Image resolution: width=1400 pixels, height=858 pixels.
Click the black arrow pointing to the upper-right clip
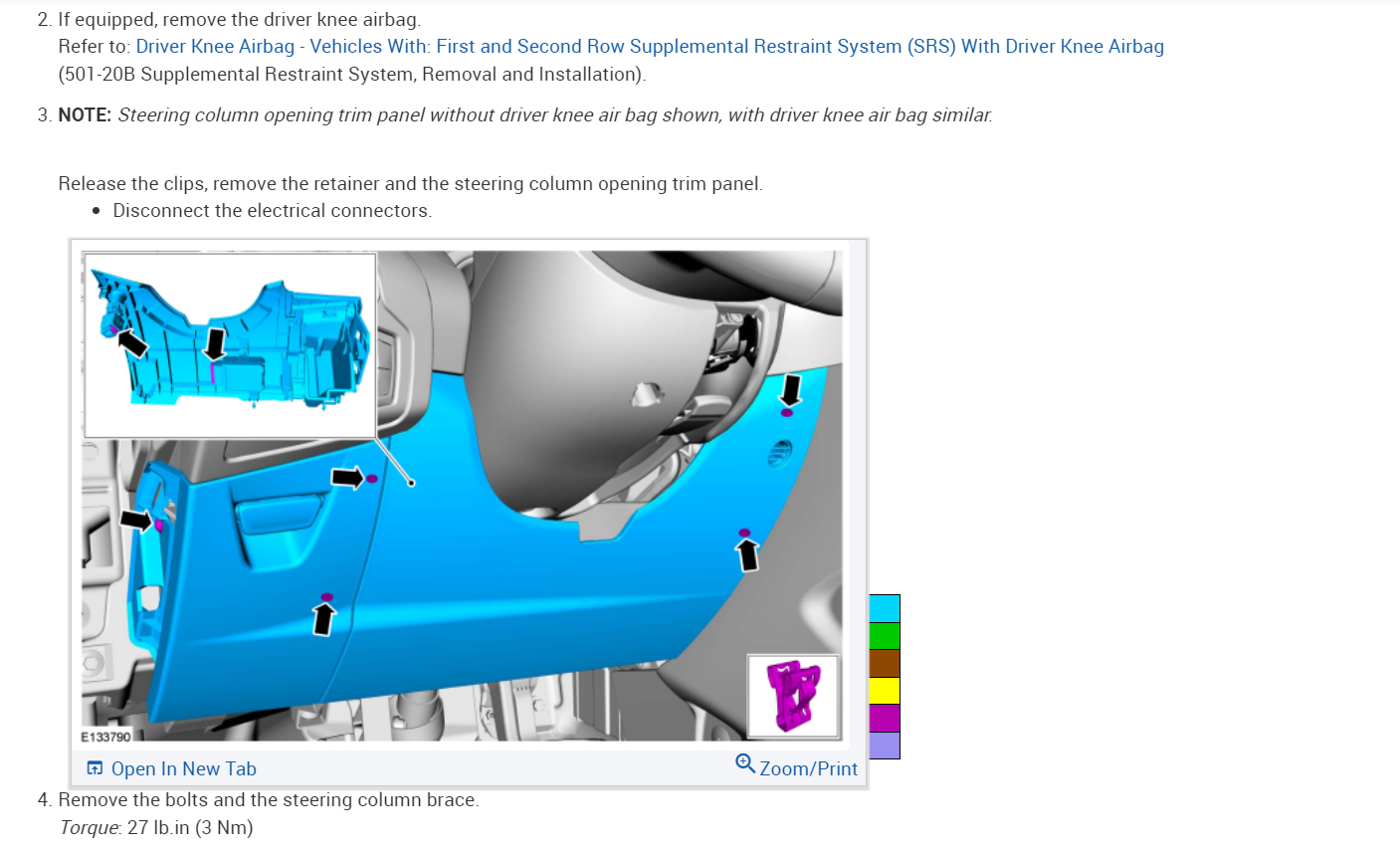(x=791, y=387)
